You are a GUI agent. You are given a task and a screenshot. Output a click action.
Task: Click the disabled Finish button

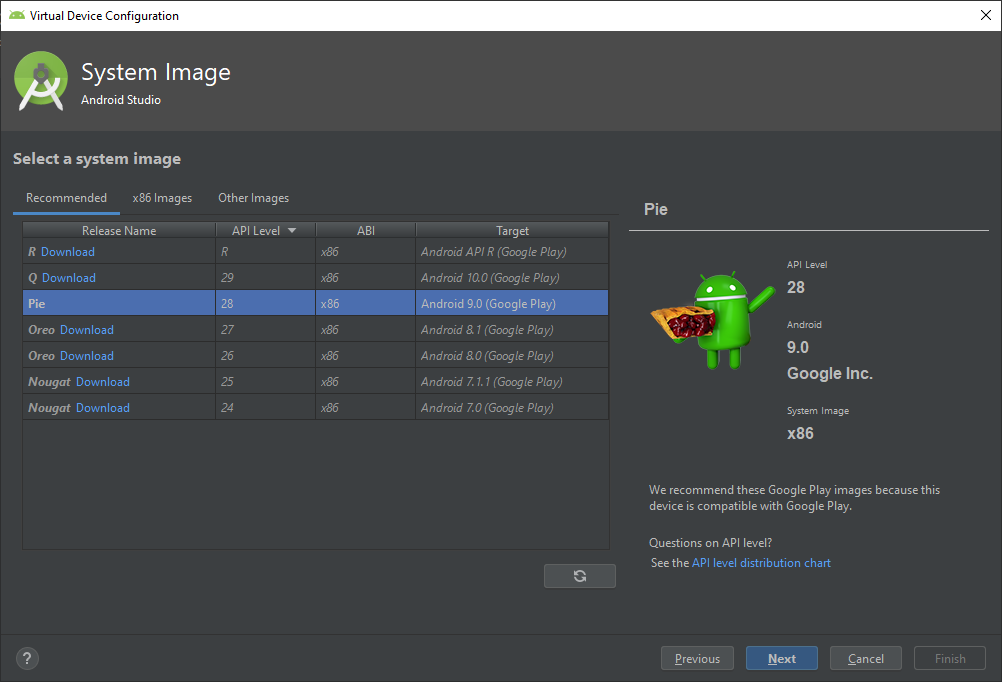click(x=950, y=658)
